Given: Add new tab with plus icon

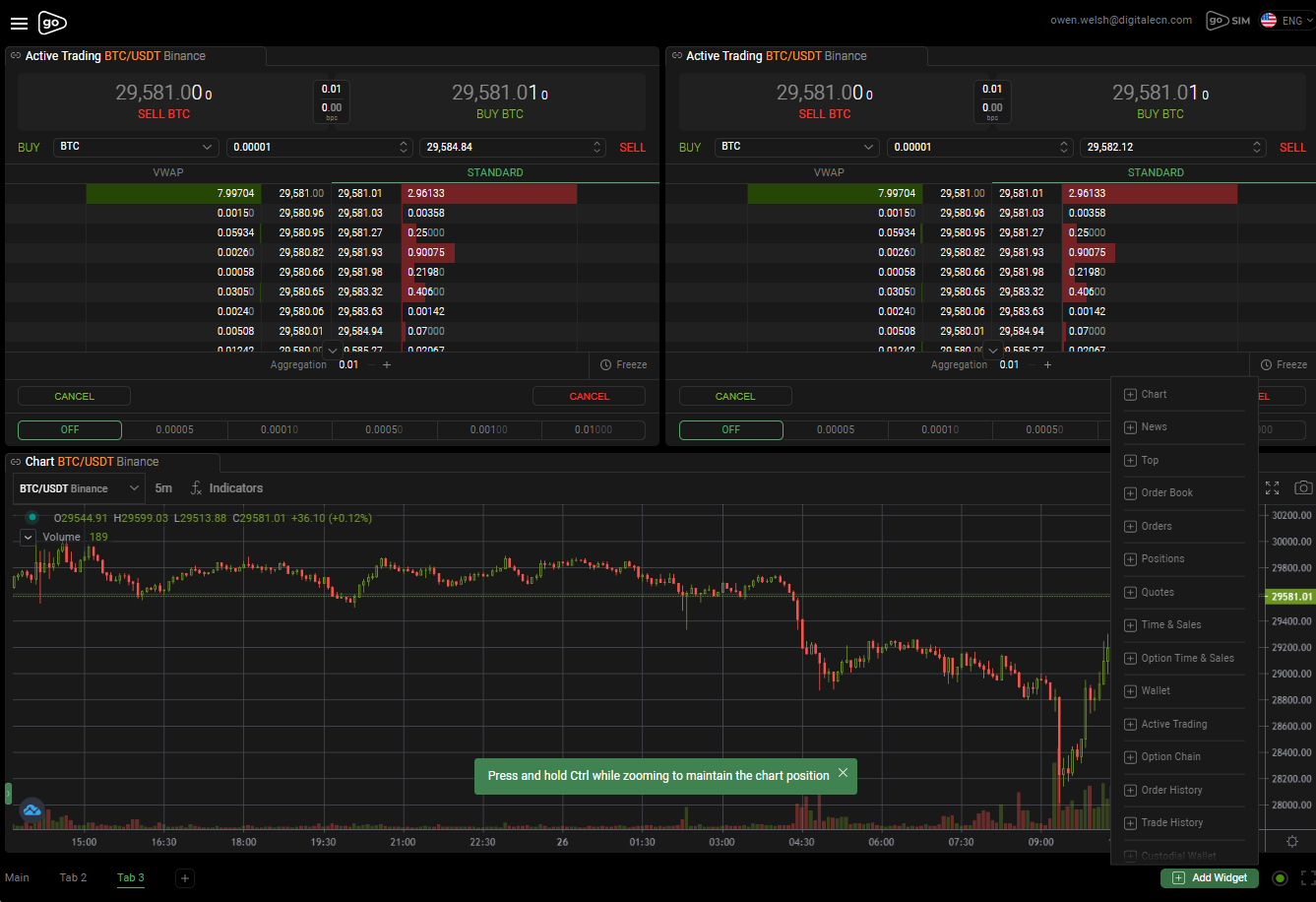Looking at the screenshot, I should pyautogui.click(x=185, y=878).
